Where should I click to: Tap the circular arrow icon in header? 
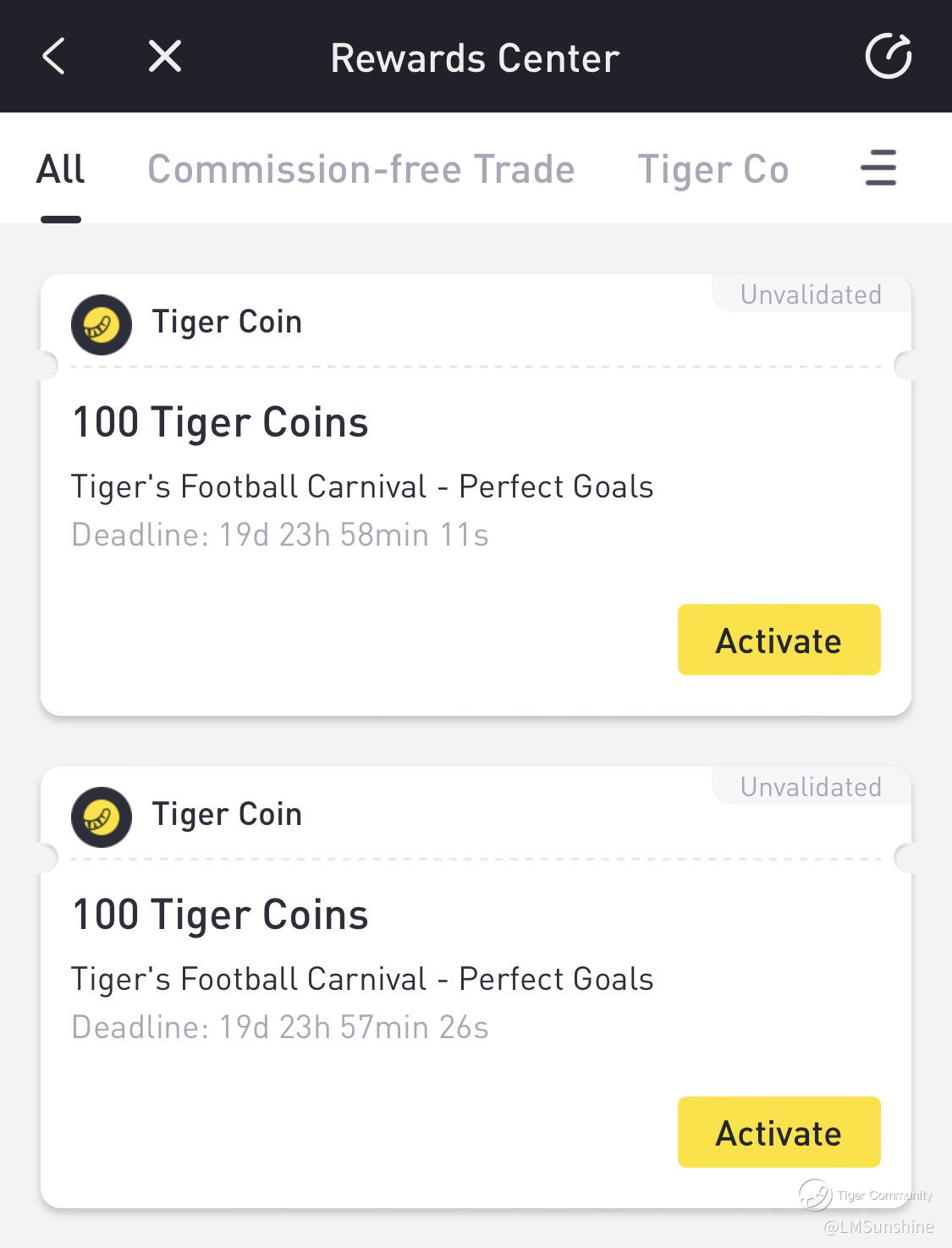click(x=888, y=58)
